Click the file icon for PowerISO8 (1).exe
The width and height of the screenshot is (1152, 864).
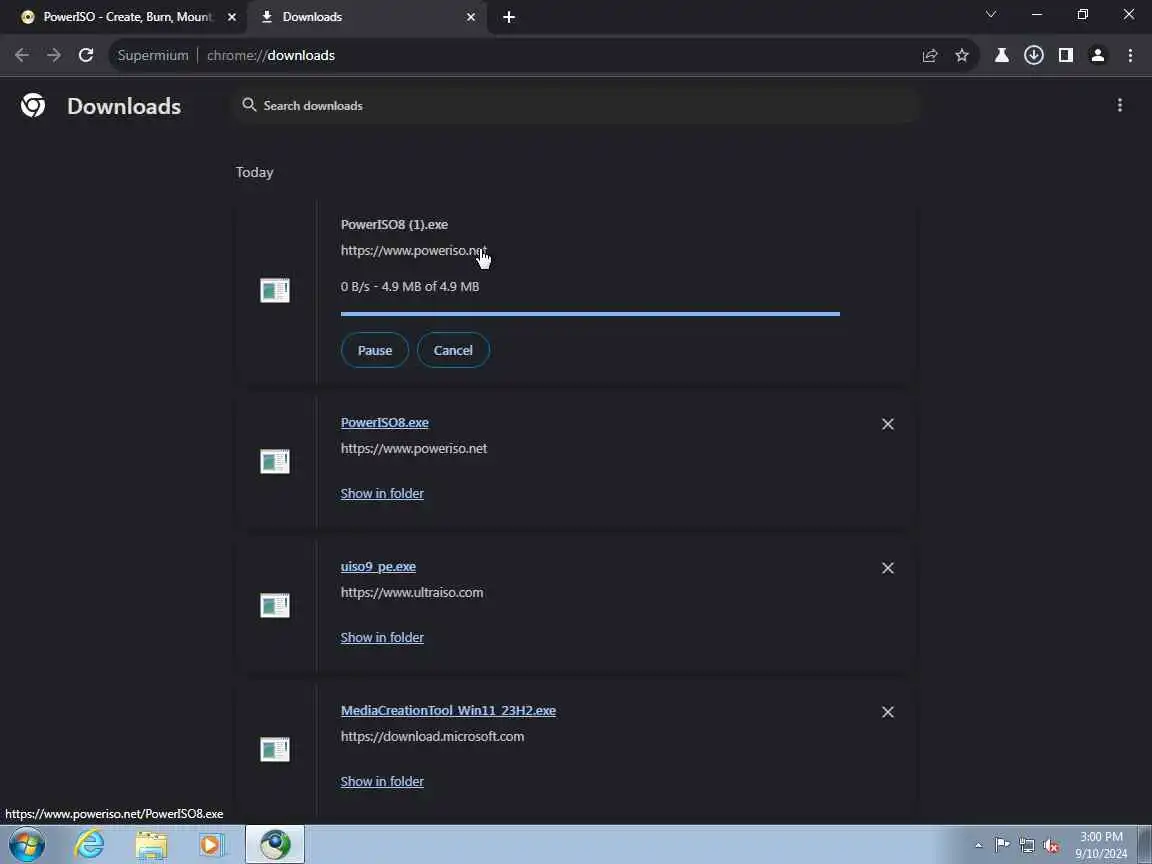(x=275, y=290)
